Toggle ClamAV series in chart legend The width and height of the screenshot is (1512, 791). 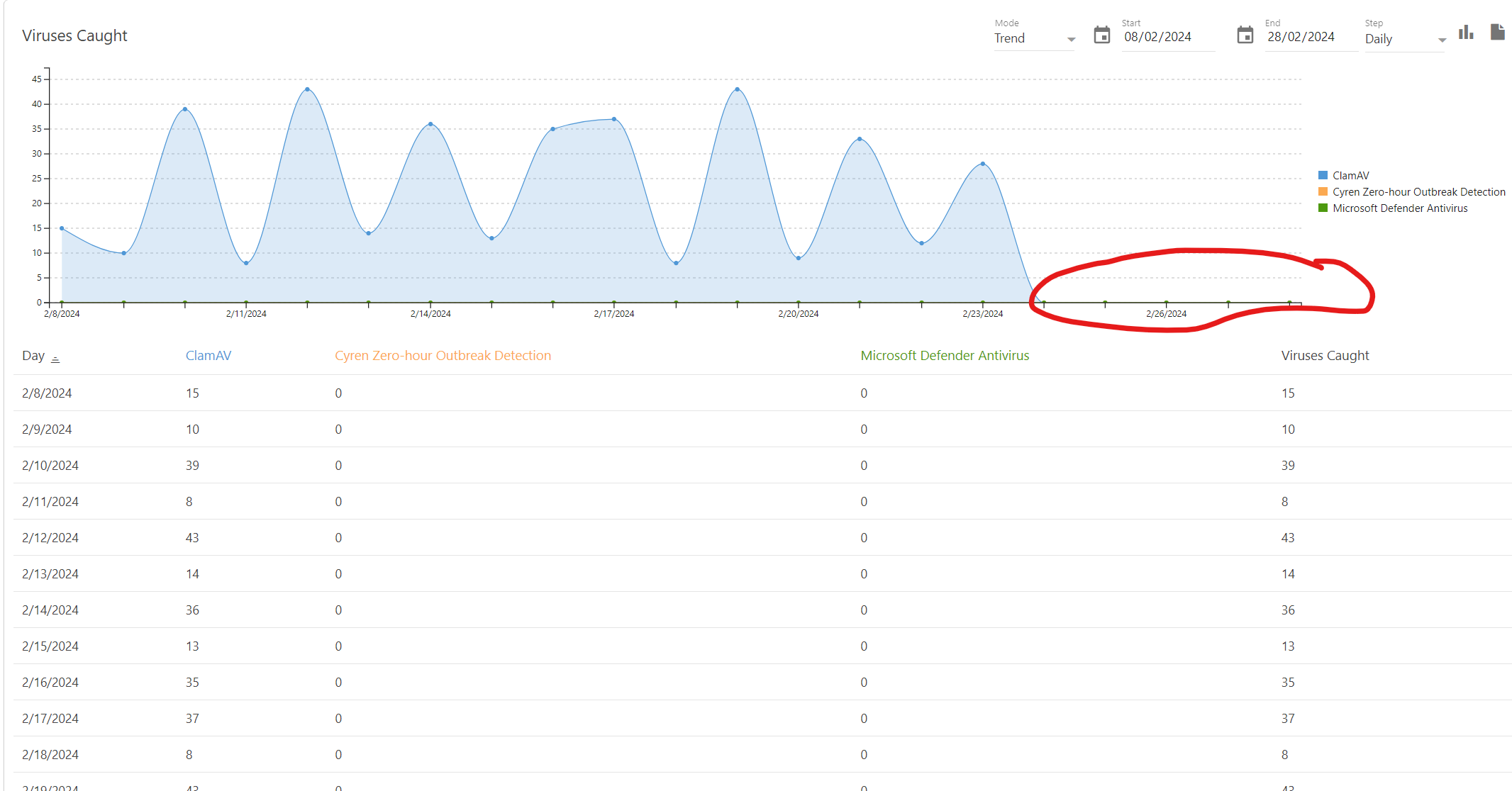(1350, 176)
